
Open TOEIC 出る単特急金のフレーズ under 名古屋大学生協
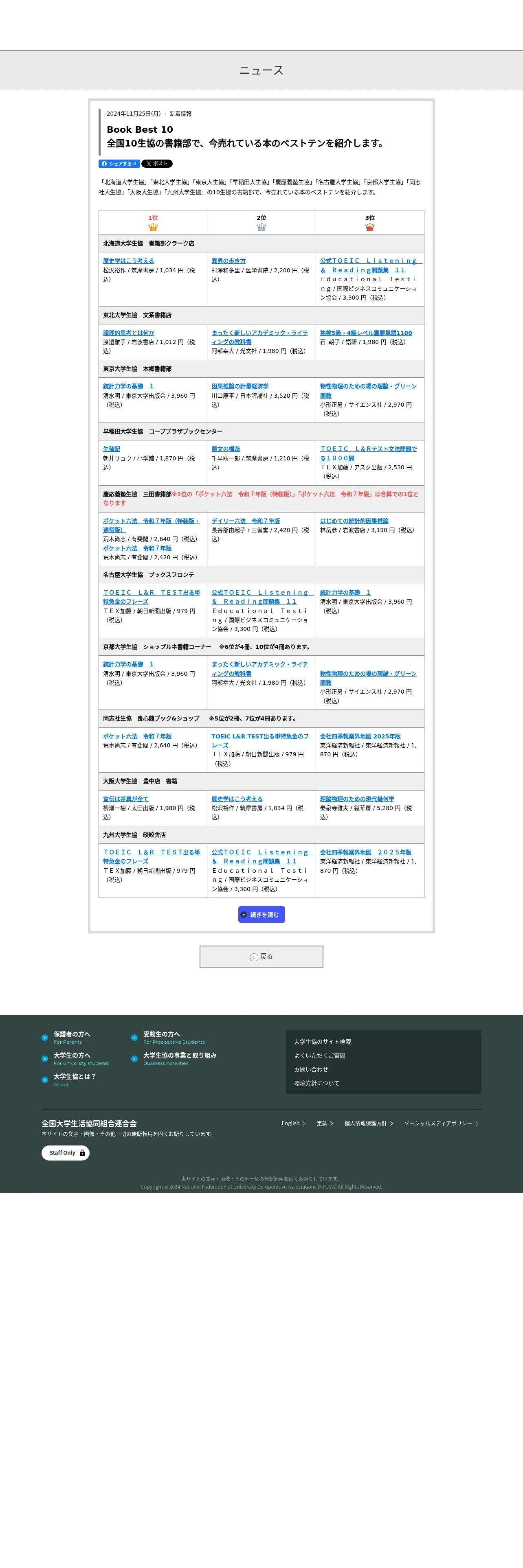(x=152, y=597)
